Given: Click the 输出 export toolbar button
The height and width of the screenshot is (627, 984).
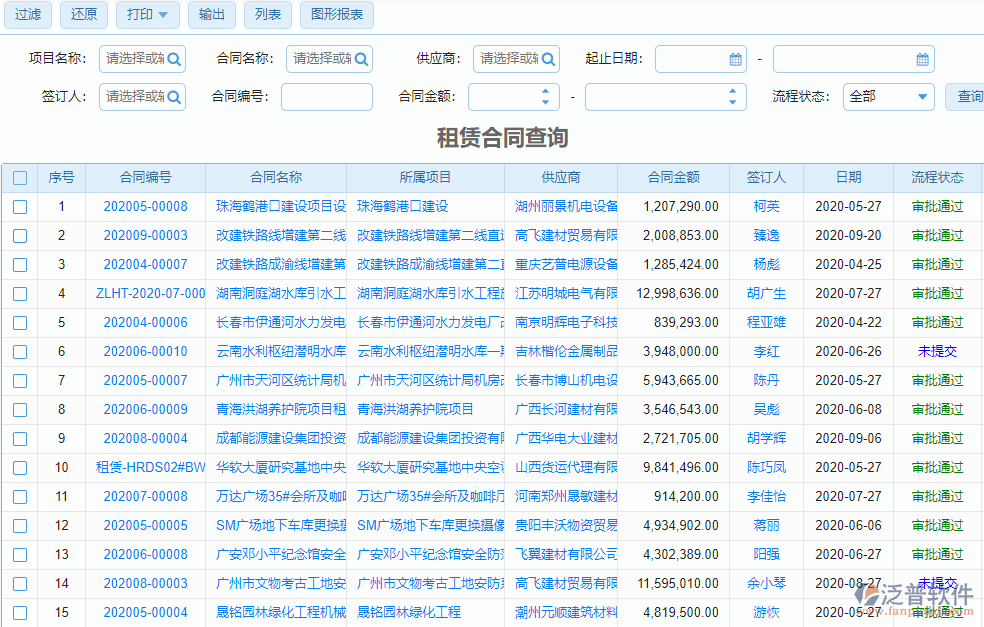Looking at the screenshot, I should point(211,15).
